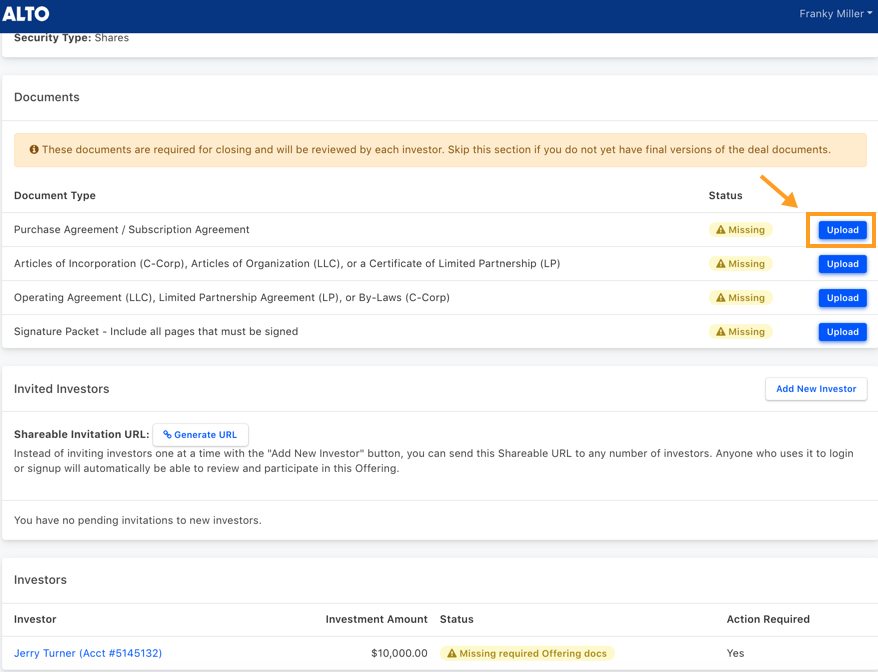Click the Document Type column header
This screenshot has width=878, height=672.
coord(55,195)
